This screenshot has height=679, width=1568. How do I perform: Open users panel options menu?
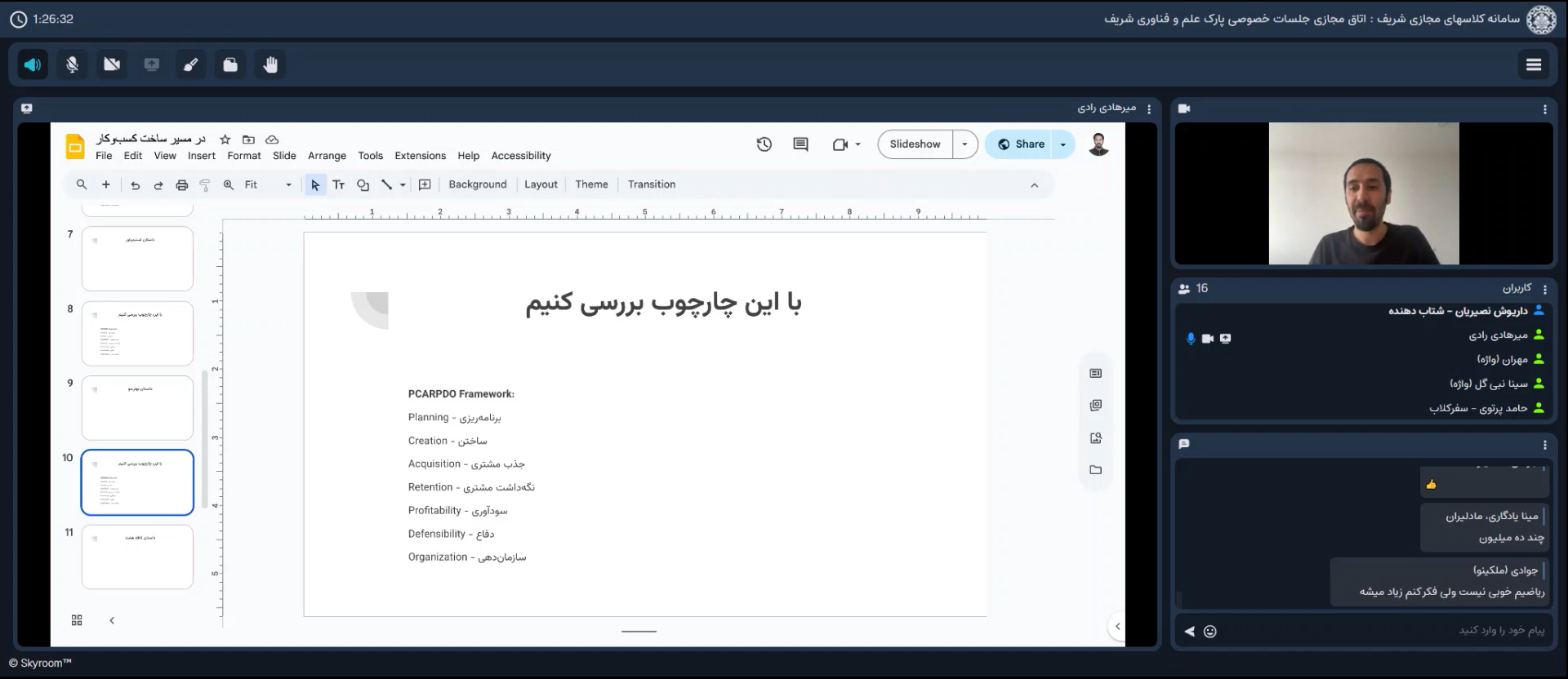pos(1545,289)
